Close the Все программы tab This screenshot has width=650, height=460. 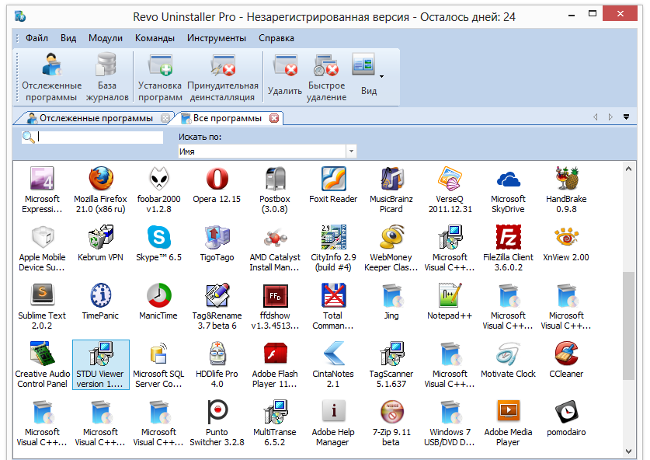274,118
